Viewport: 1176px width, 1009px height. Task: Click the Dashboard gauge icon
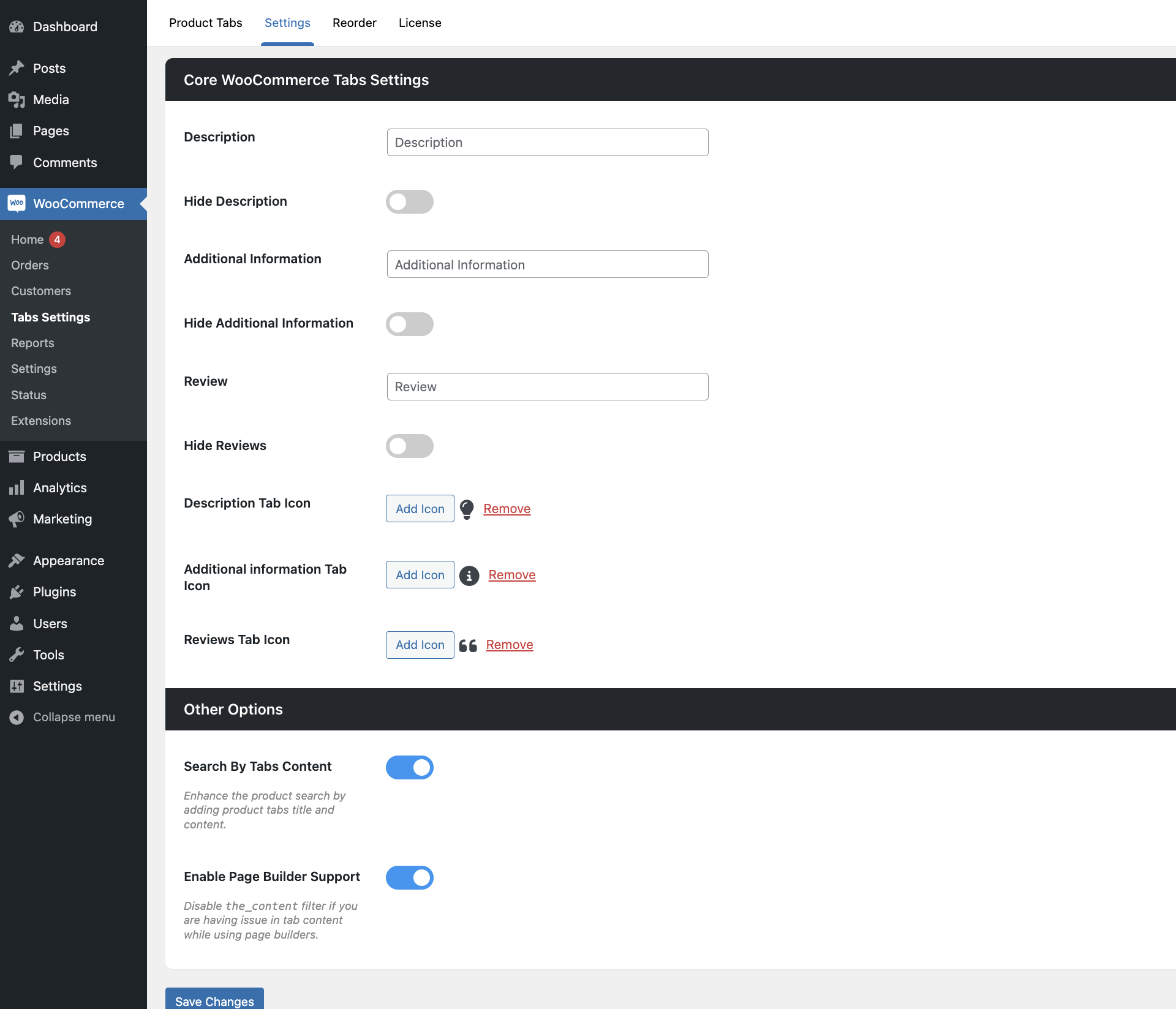(17, 26)
